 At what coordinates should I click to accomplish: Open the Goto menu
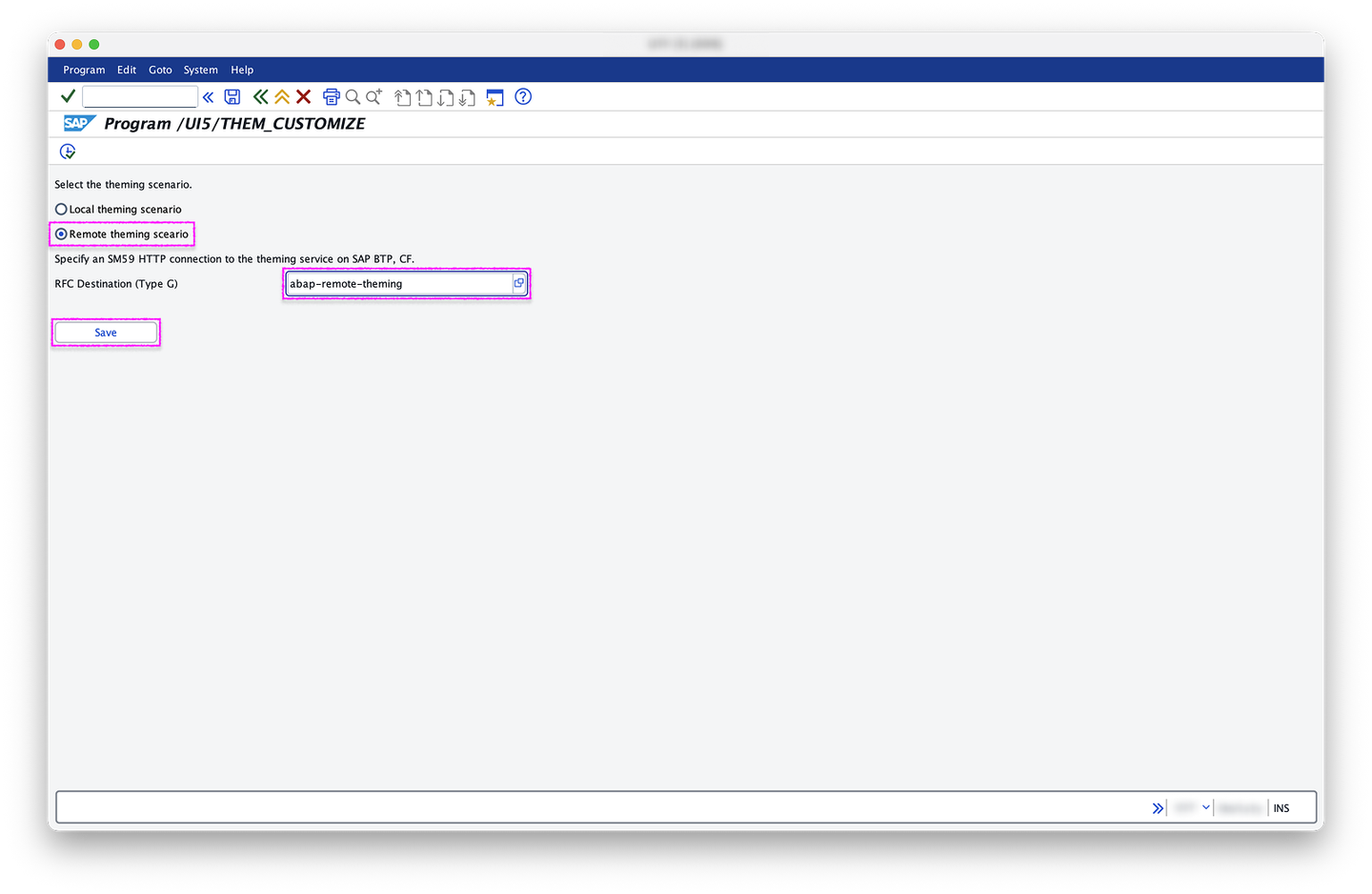tap(160, 70)
